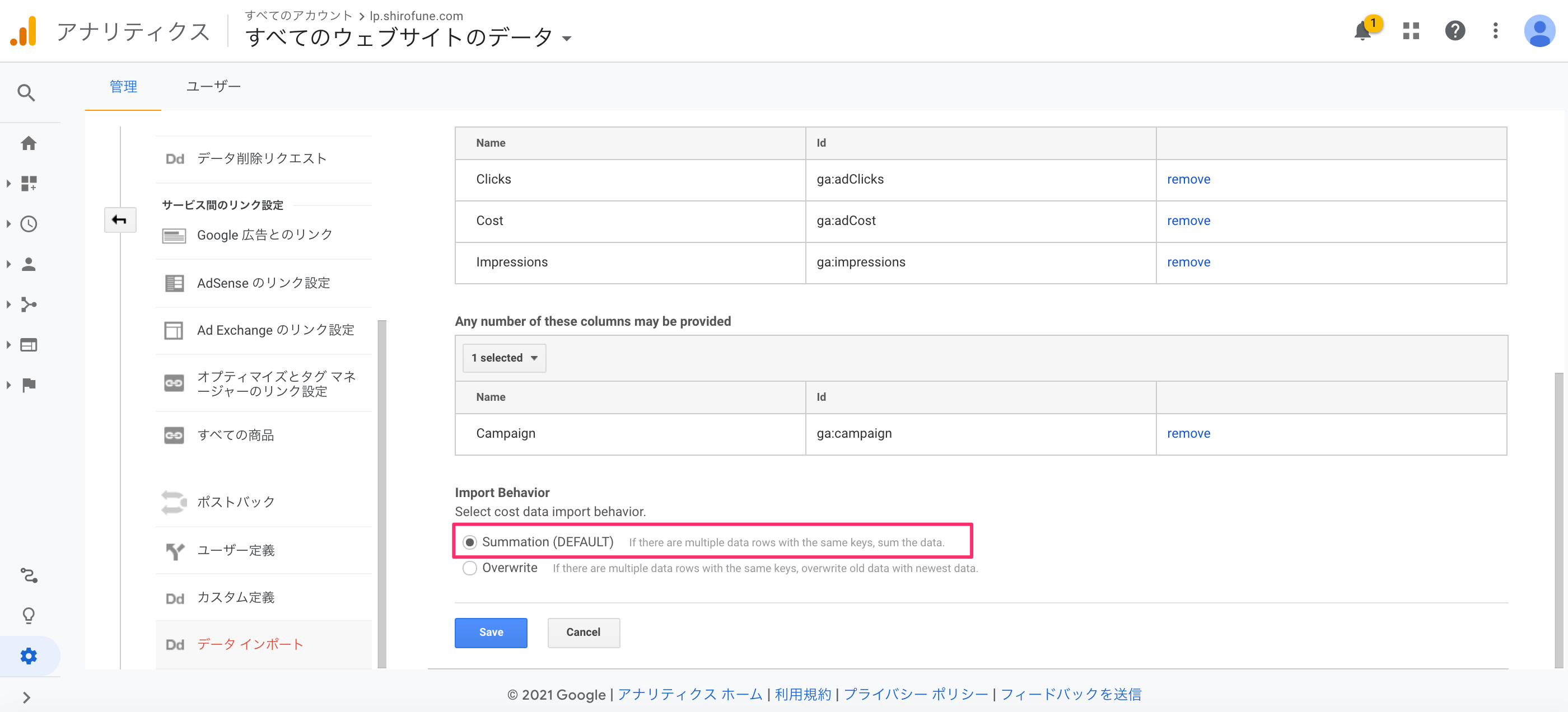Open the user account avatar
Viewport: 1568px width, 712px height.
pyautogui.click(x=1539, y=30)
